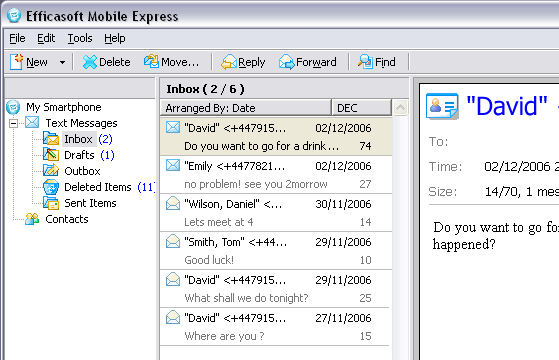Click unread envelope icon of first David message

pos(173,127)
